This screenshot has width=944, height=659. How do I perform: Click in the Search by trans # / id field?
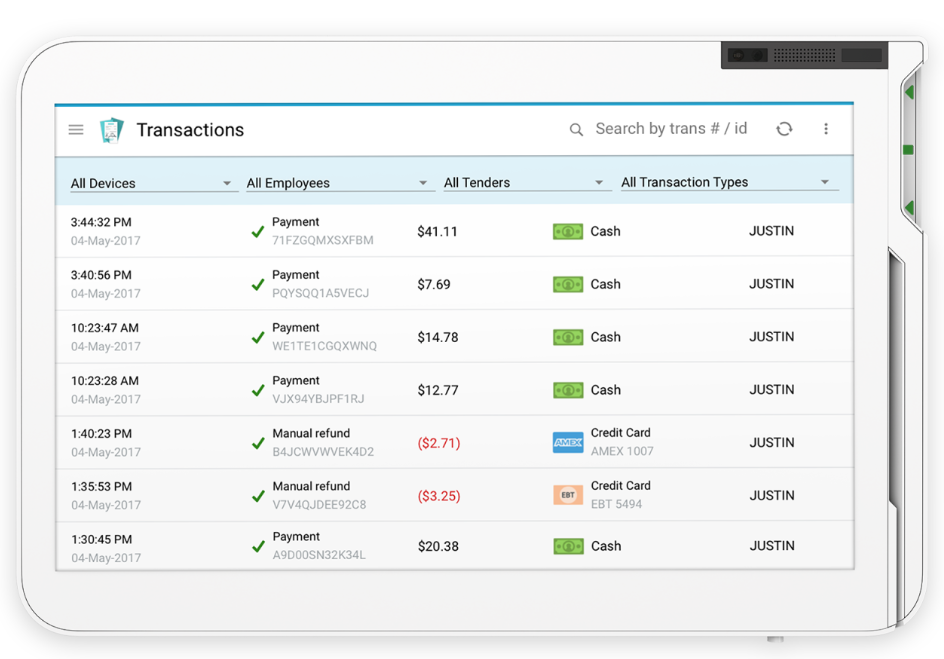[x=671, y=129]
